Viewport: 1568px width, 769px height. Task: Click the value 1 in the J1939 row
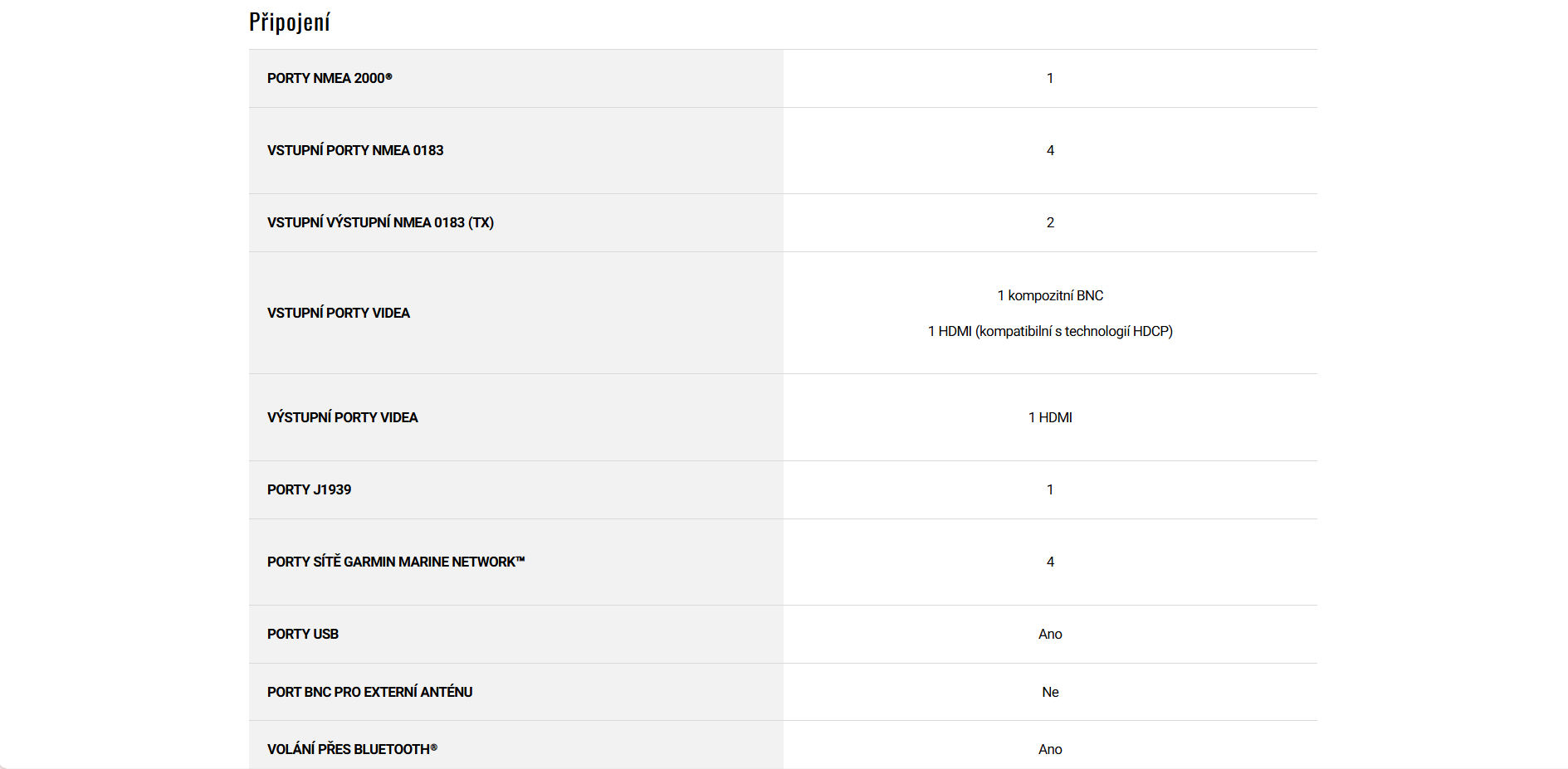click(x=1050, y=489)
